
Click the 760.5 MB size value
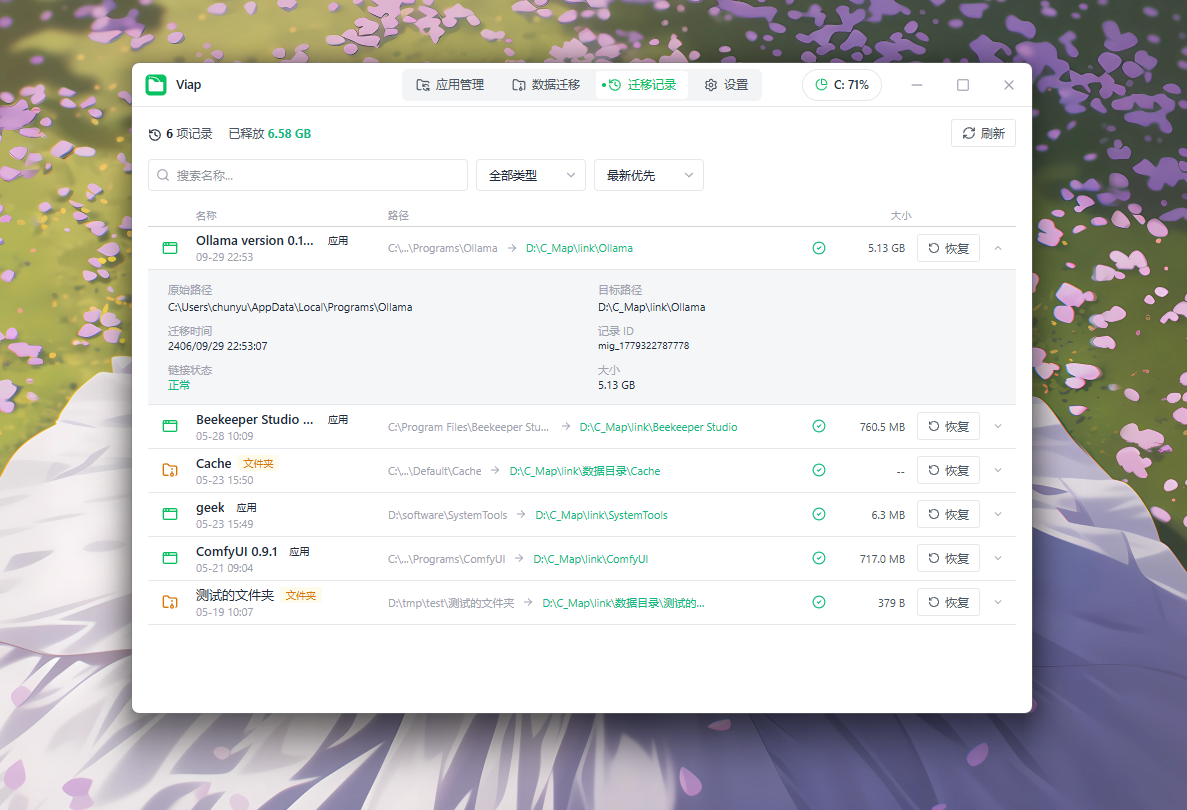click(882, 427)
